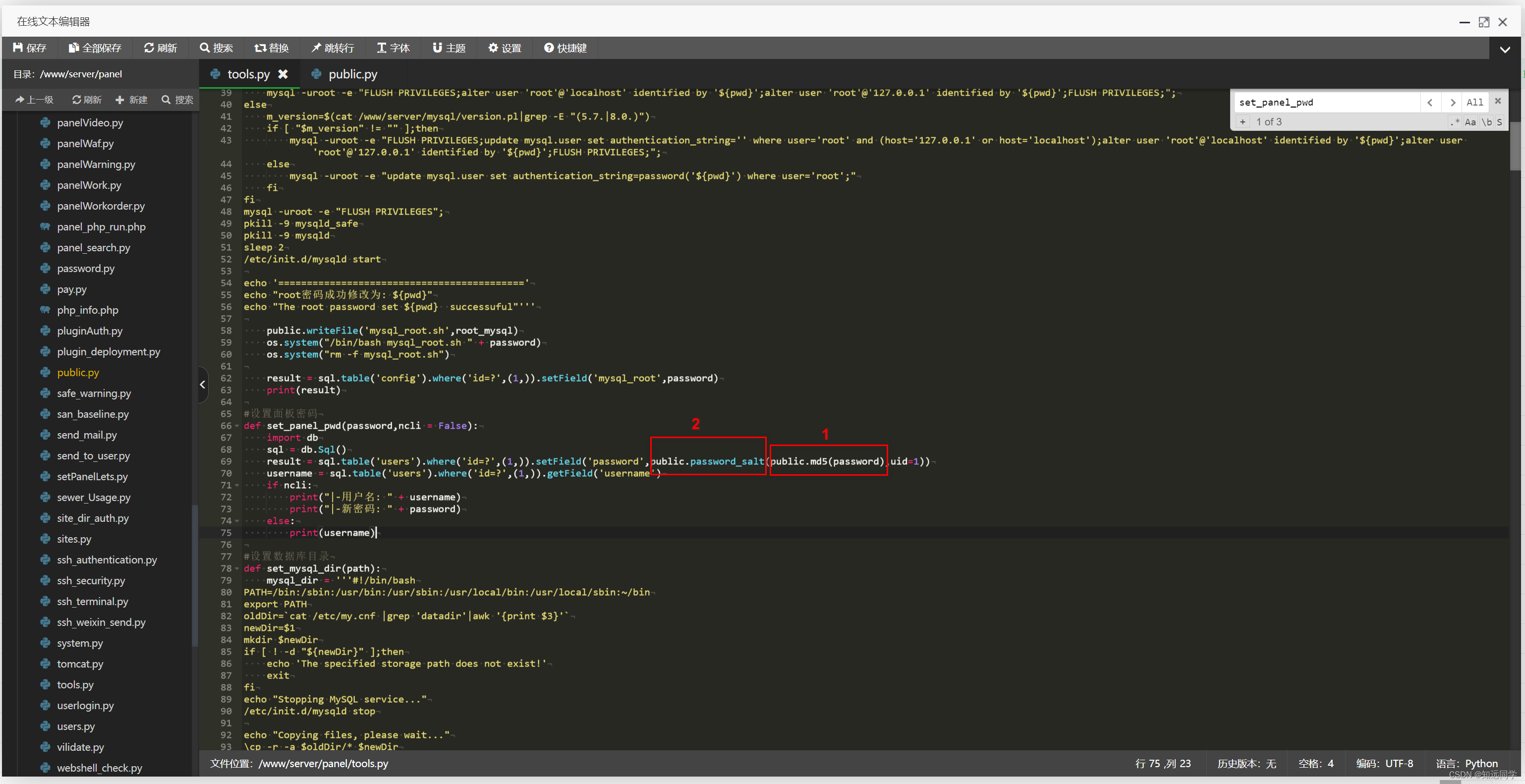Close the tools.py tab with its X
The height and width of the screenshot is (784, 1525).
[x=283, y=74]
